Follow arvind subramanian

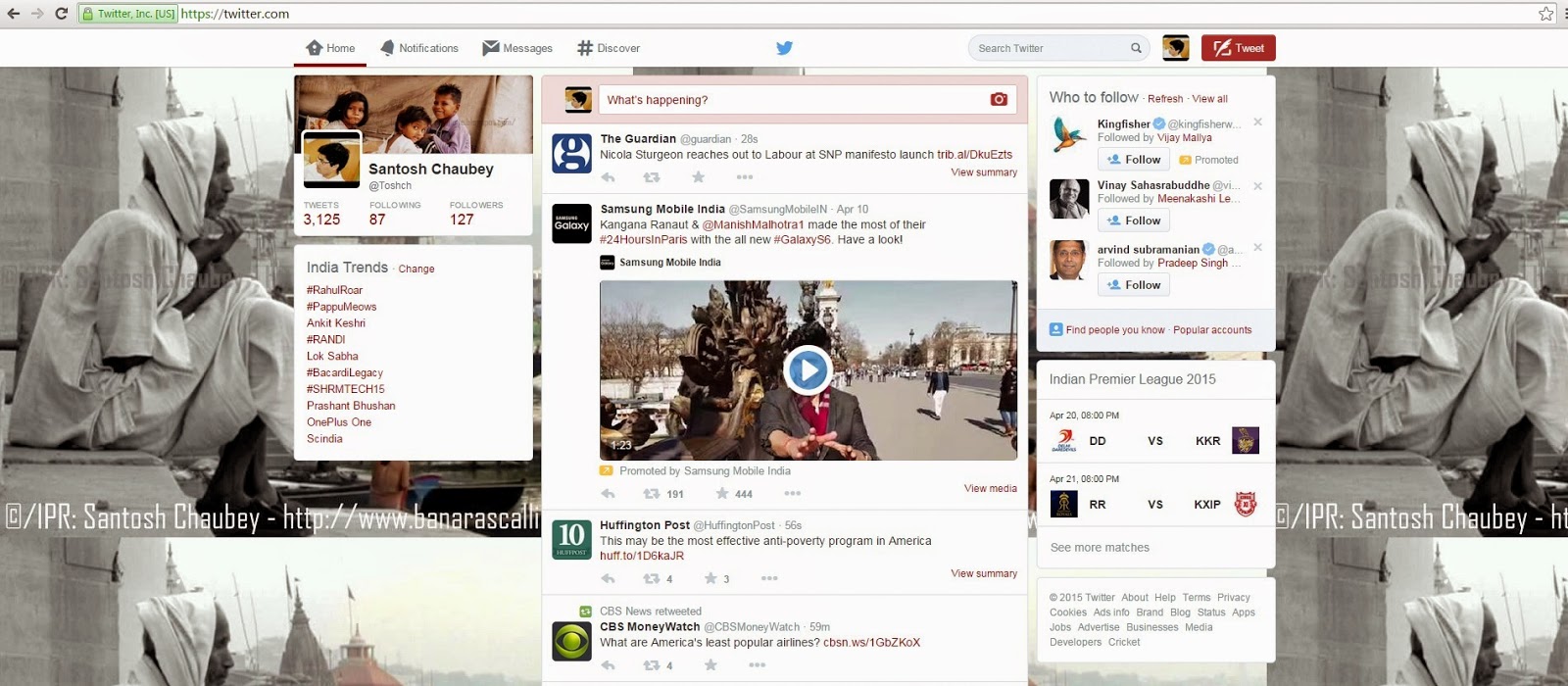pos(1134,285)
